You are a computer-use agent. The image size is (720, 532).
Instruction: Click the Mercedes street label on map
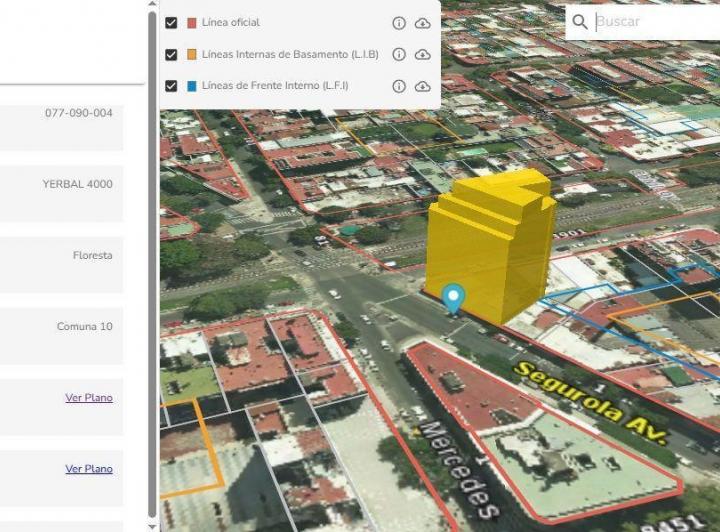[461, 470]
